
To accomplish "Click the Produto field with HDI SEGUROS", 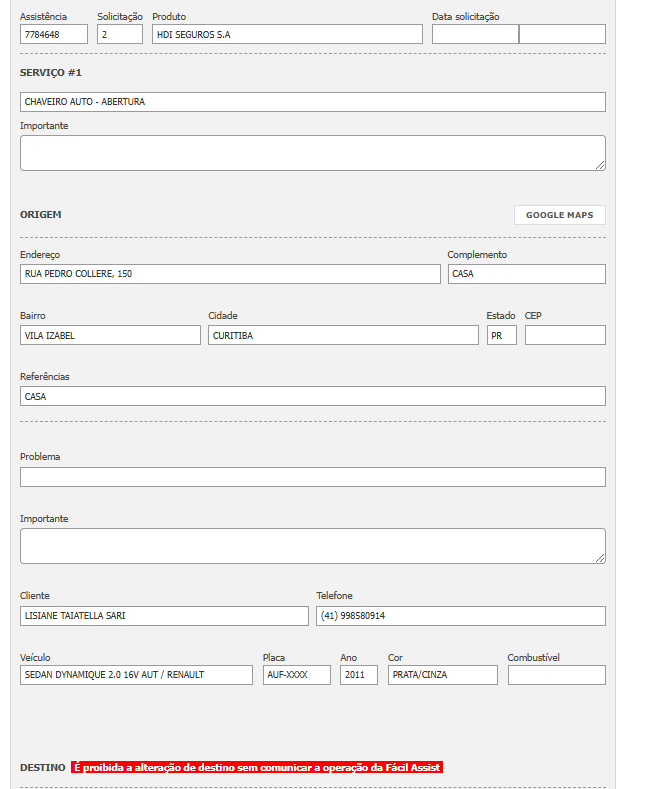I will coord(287,34).
